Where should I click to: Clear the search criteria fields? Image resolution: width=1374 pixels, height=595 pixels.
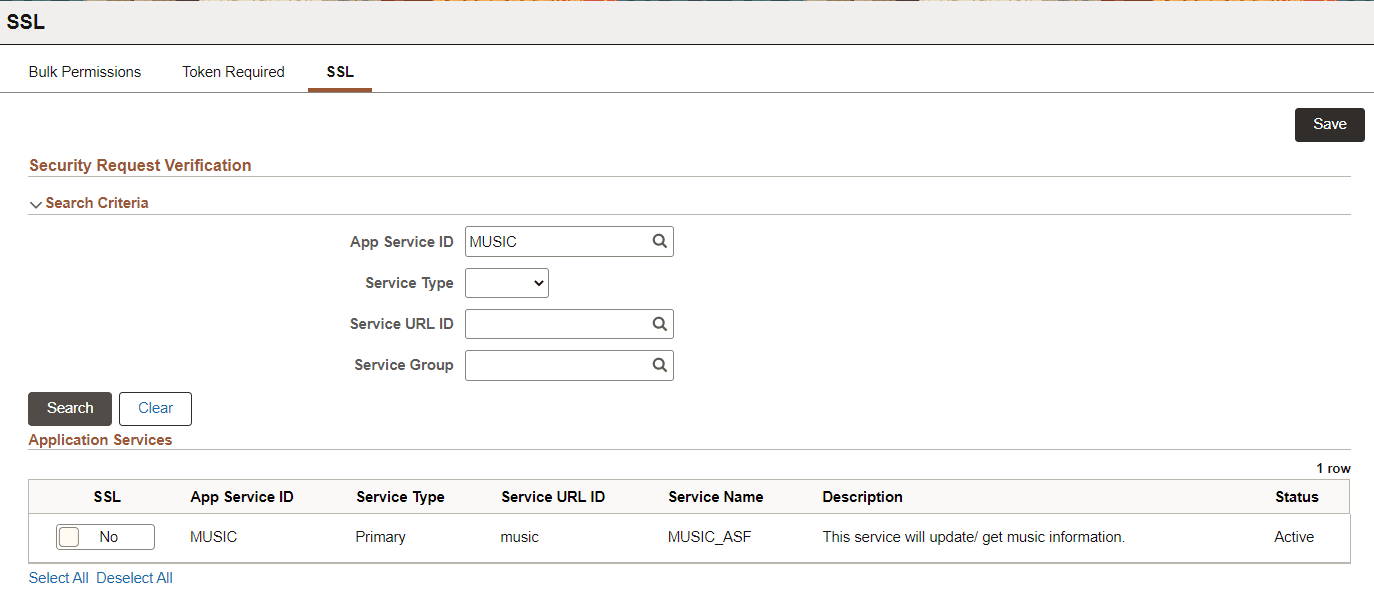155,408
